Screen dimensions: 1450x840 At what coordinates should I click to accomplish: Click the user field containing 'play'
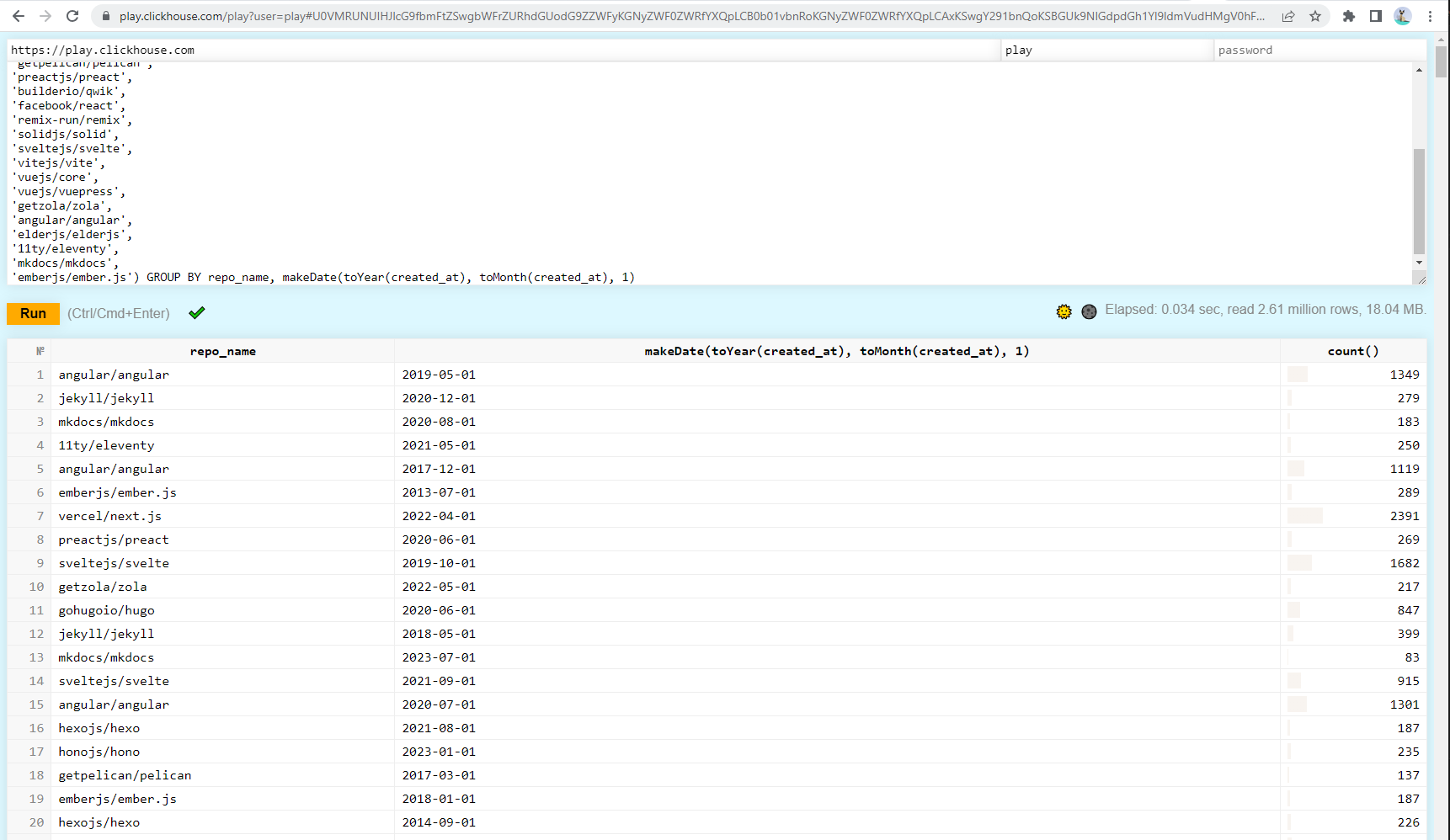pos(1106,51)
